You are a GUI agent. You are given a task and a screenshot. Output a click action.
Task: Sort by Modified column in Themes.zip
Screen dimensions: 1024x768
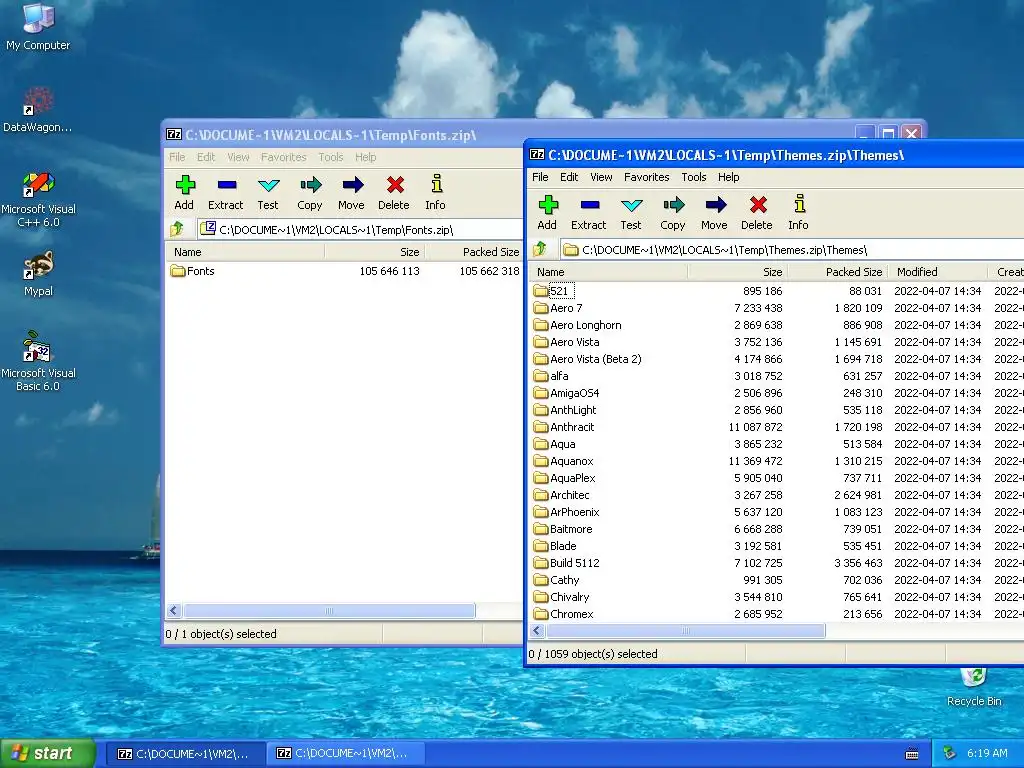click(x=938, y=272)
